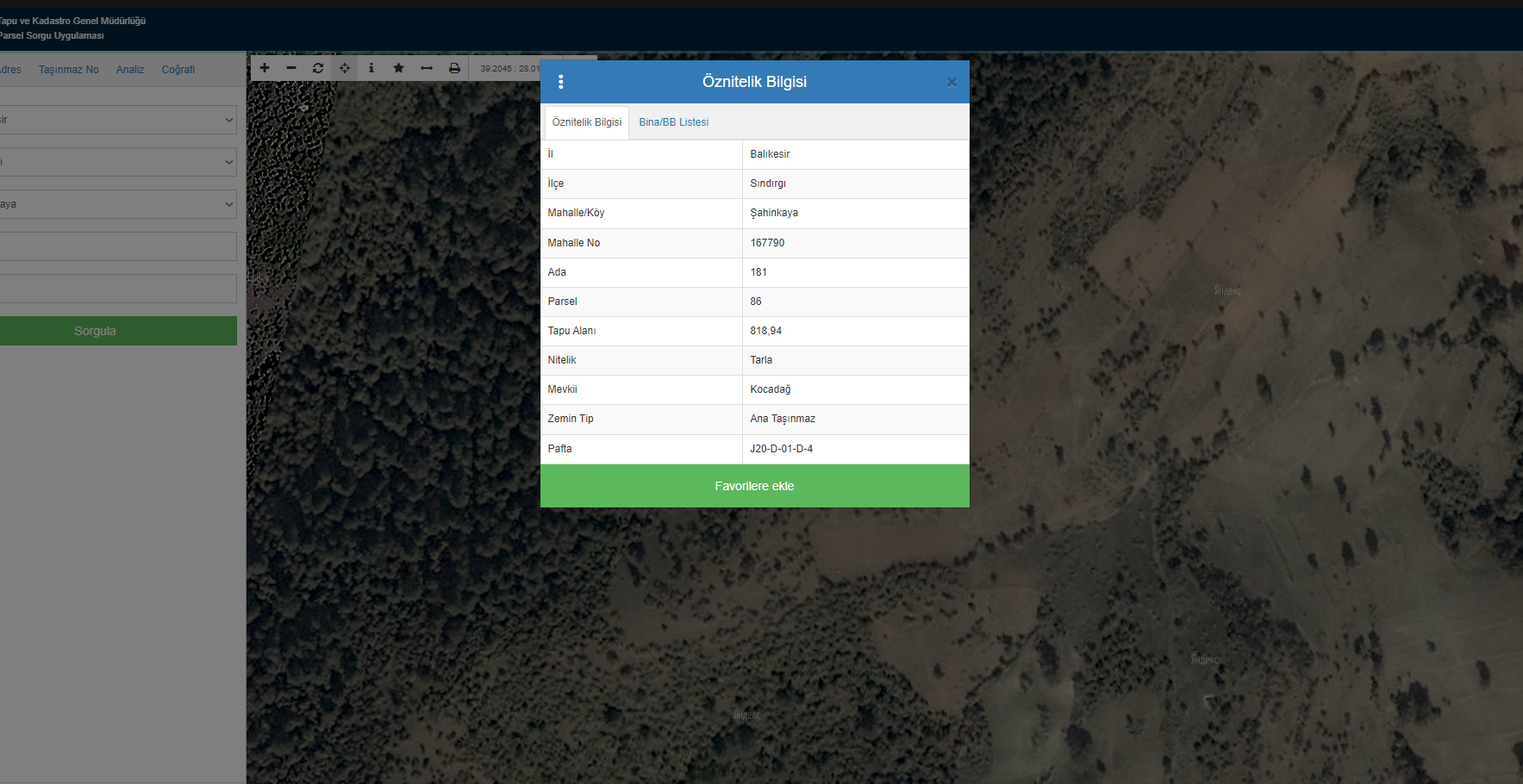1523x784 pixels.
Task: Open the Taşınmaz No tab
Action: (x=69, y=70)
